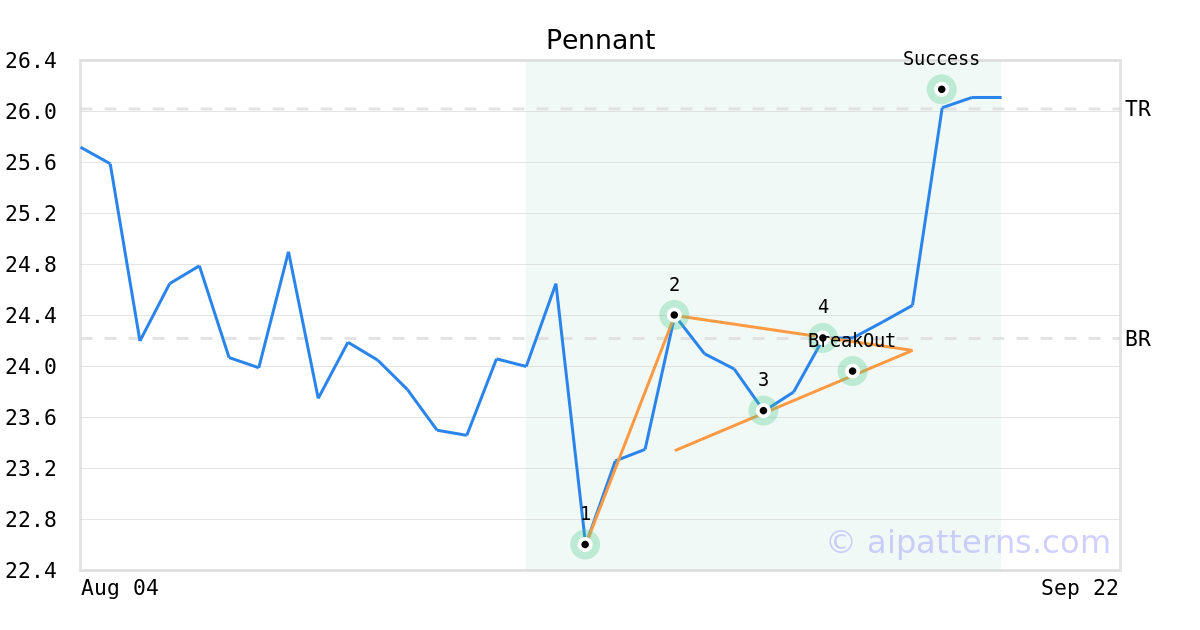Select pattern point marker 4
This screenshot has height=630, width=1200.
click(822, 337)
